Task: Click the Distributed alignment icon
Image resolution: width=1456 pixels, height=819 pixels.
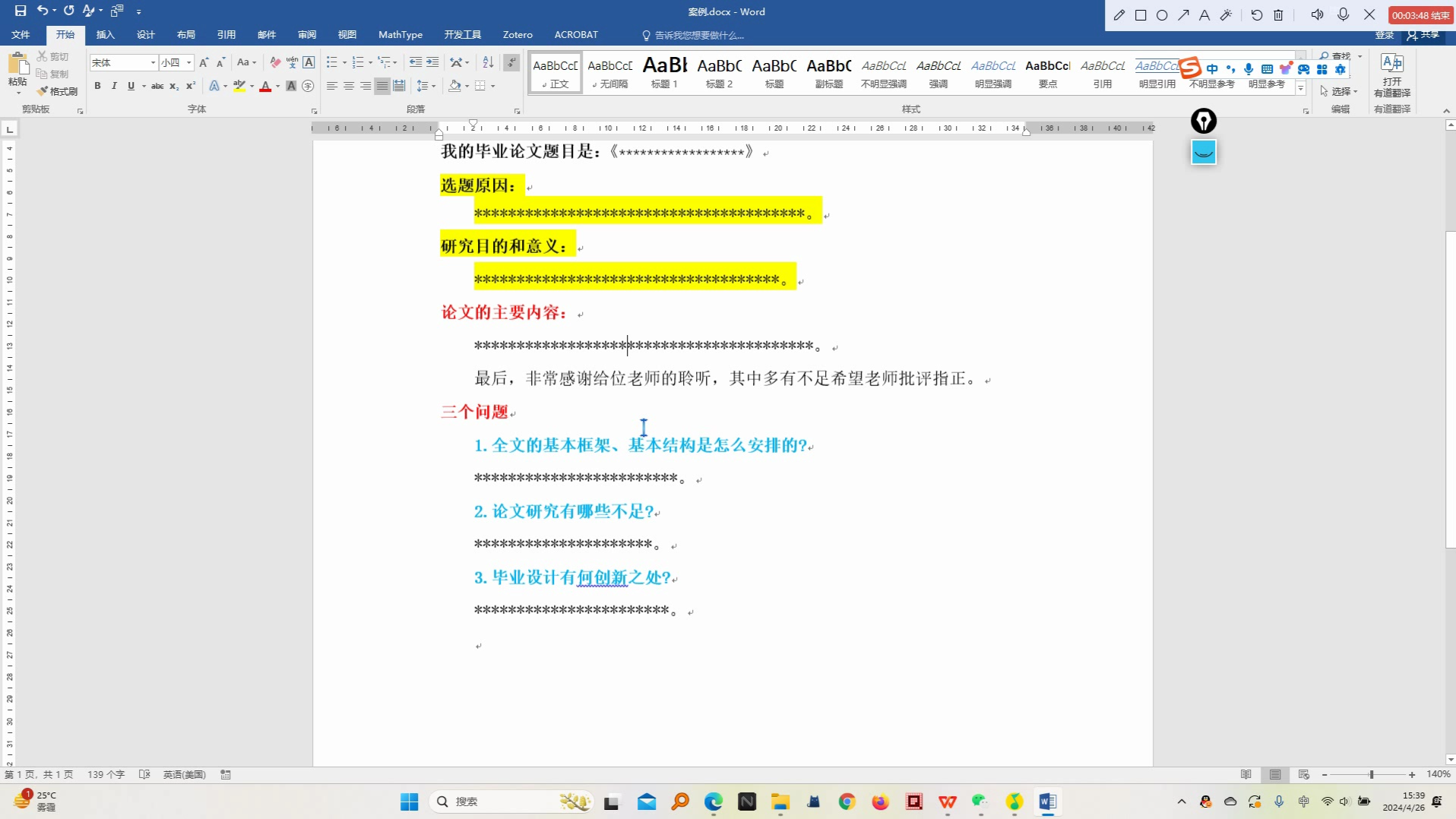Action: point(399,86)
